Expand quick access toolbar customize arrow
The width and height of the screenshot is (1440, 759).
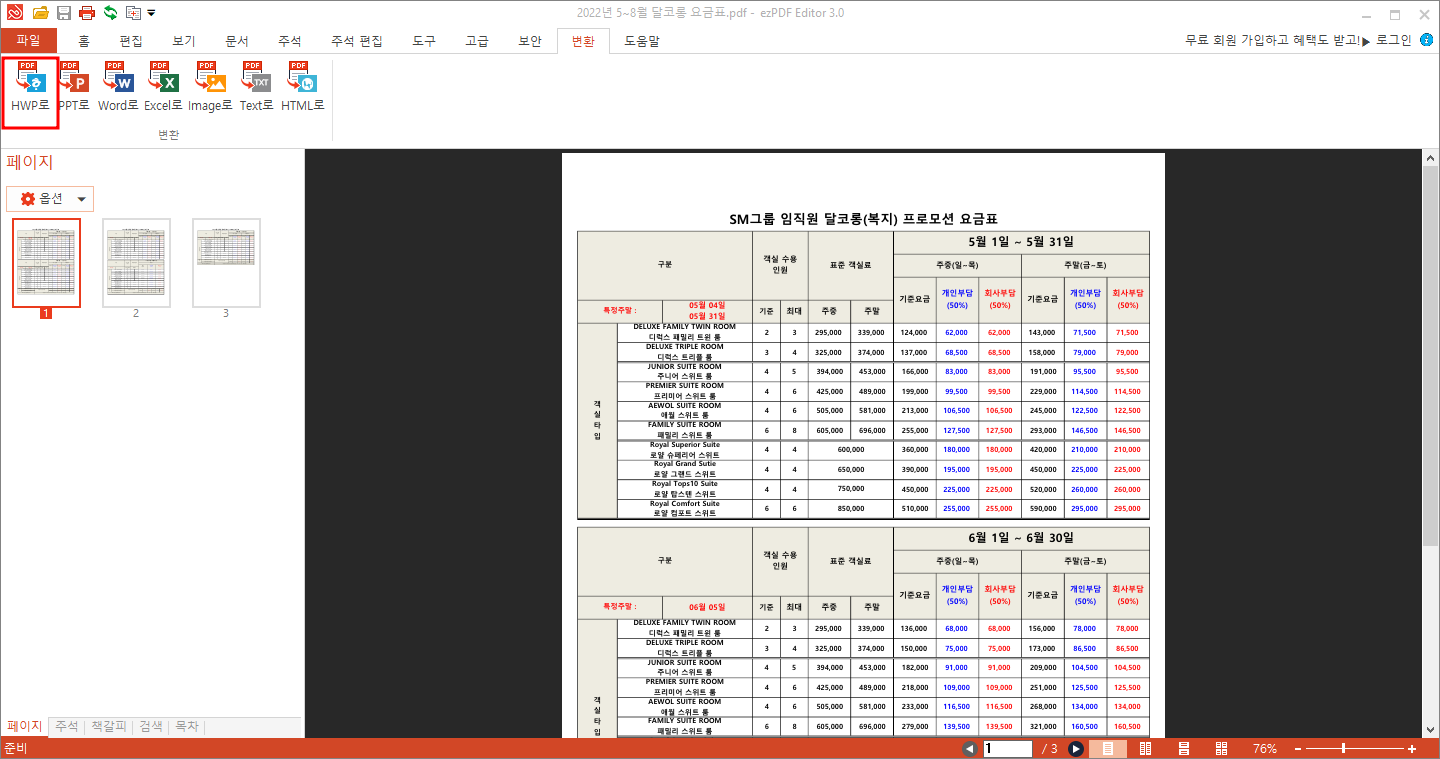[151, 13]
